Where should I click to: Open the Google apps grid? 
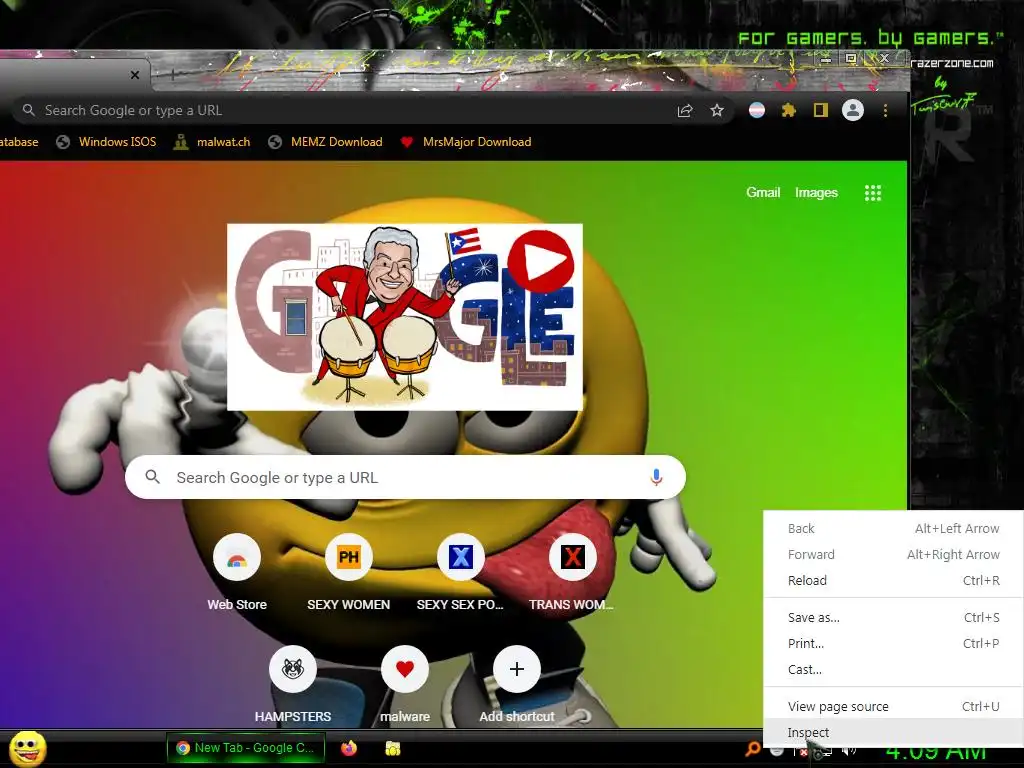point(873,193)
